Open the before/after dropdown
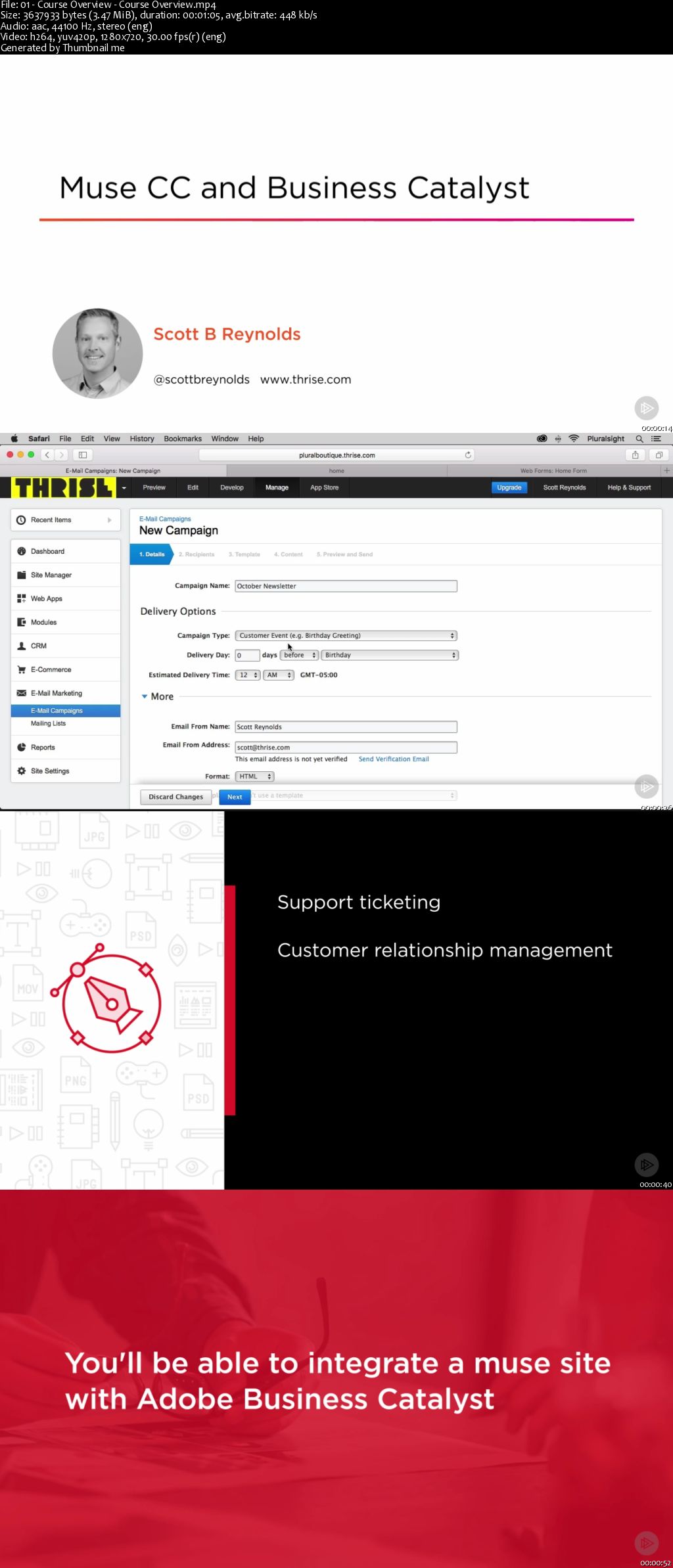The width and height of the screenshot is (673, 1568). tap(299, 655)
